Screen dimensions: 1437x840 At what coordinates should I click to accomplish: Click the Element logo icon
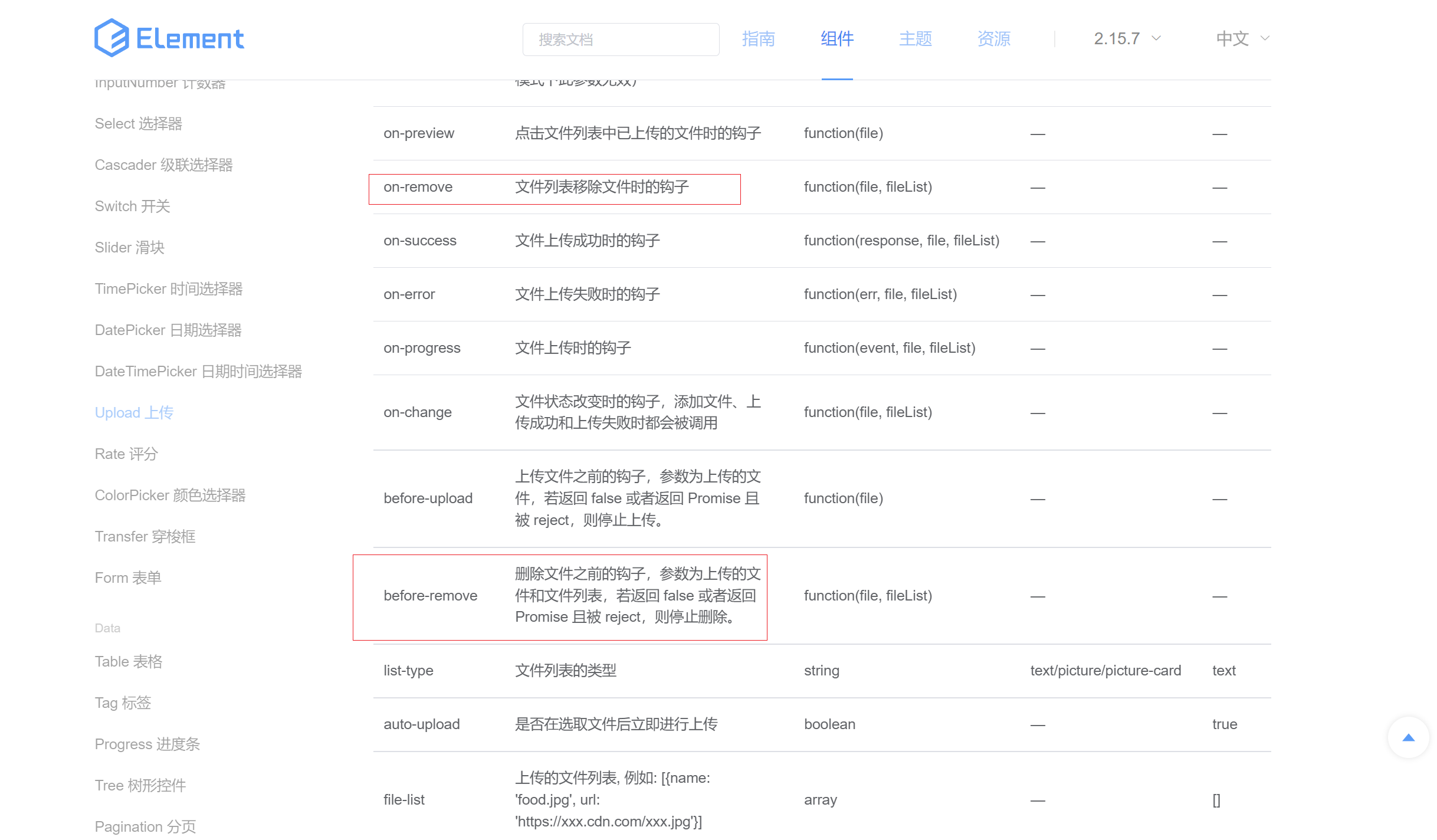[x=111, y=38]
